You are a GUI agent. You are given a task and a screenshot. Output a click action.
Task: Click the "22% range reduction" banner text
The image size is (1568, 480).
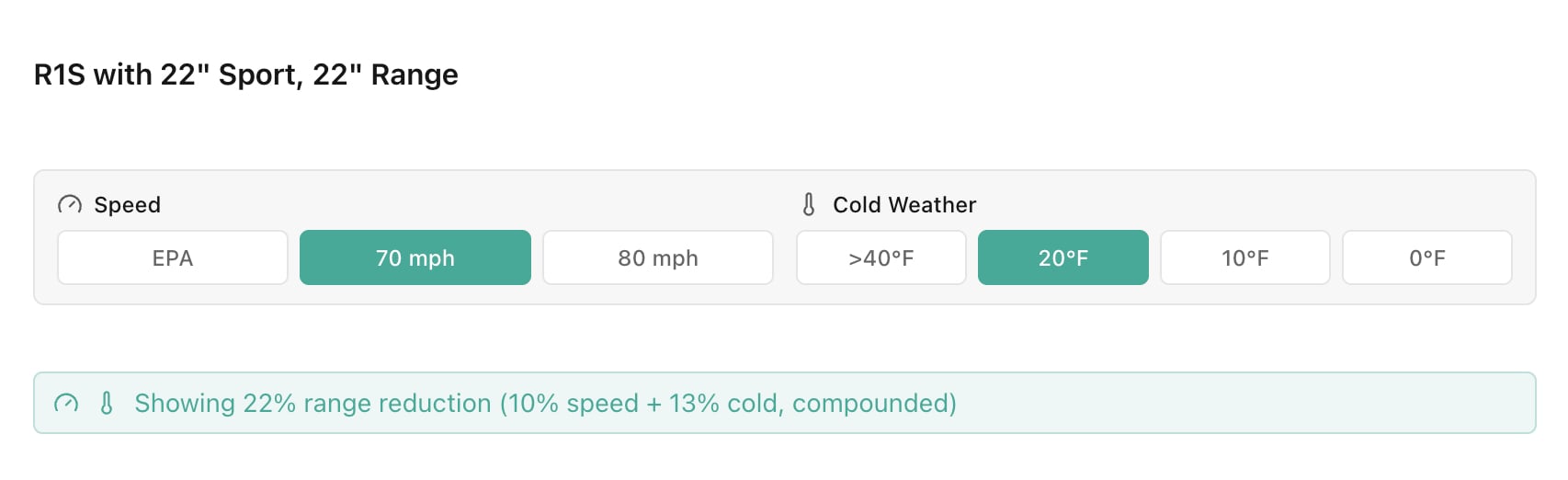367,404
